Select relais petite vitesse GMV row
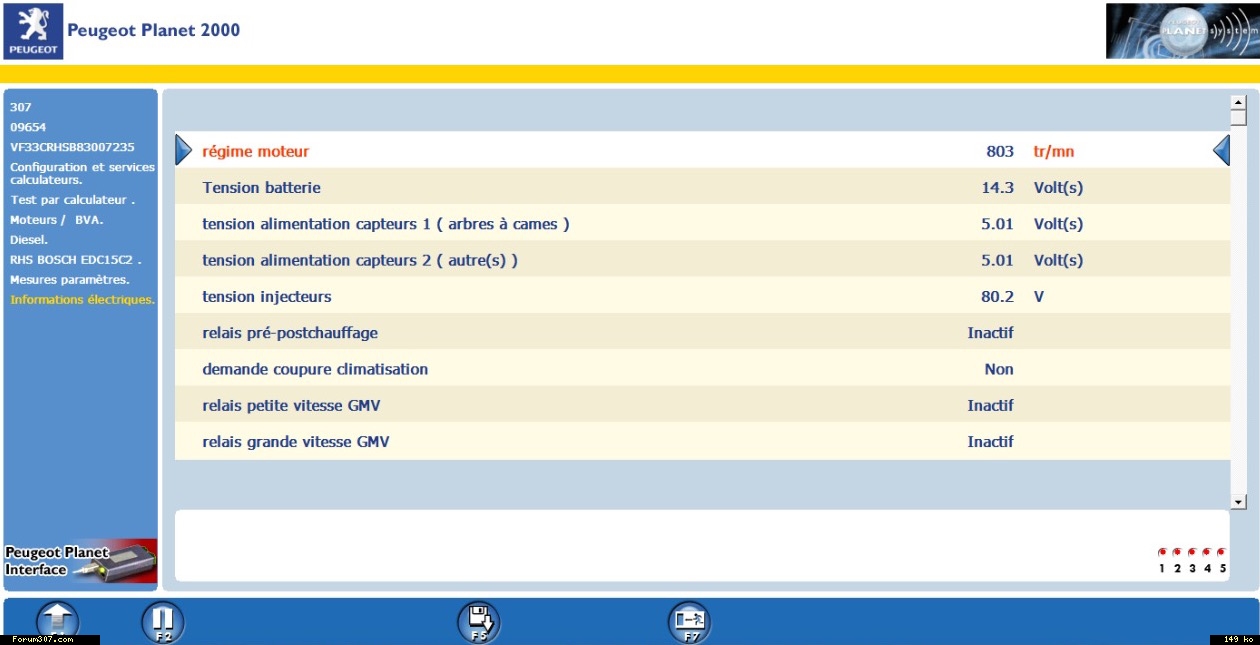 pyautogui.click(x=702, y=405)
